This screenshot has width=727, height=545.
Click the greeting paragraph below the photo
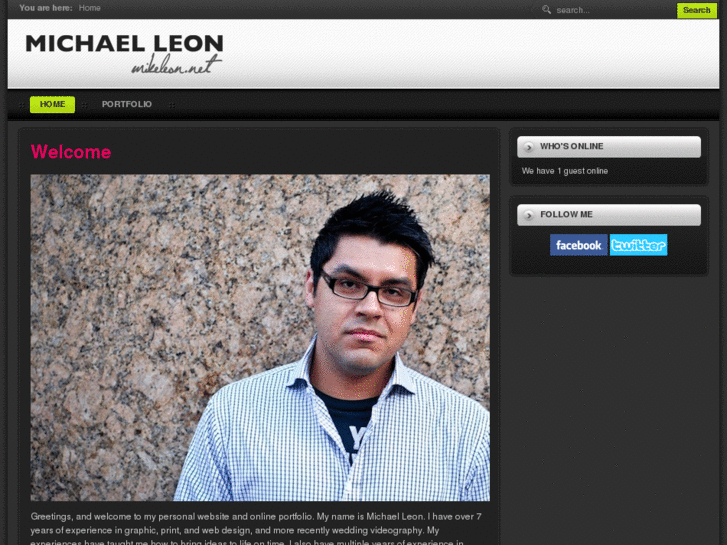[256, 530]
